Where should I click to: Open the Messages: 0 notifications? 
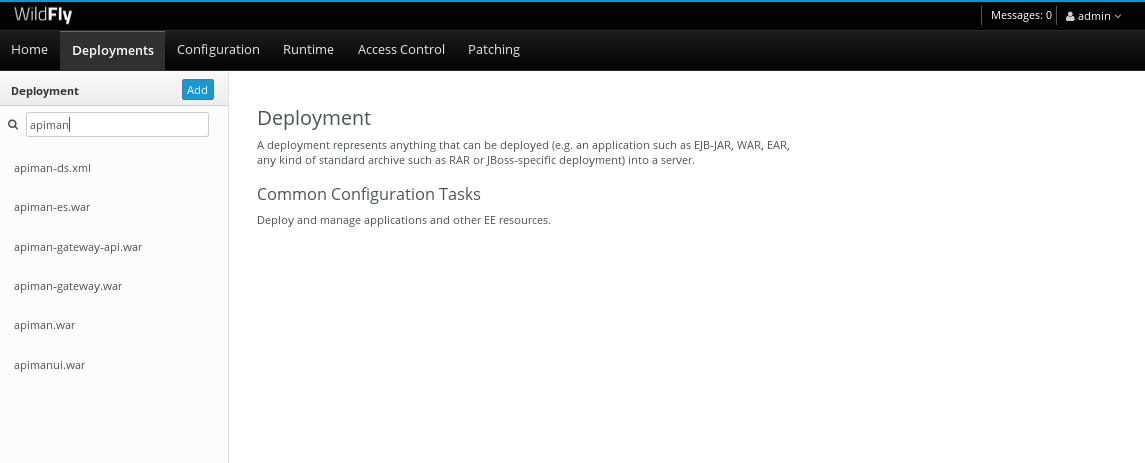[x=1021, y=15]
